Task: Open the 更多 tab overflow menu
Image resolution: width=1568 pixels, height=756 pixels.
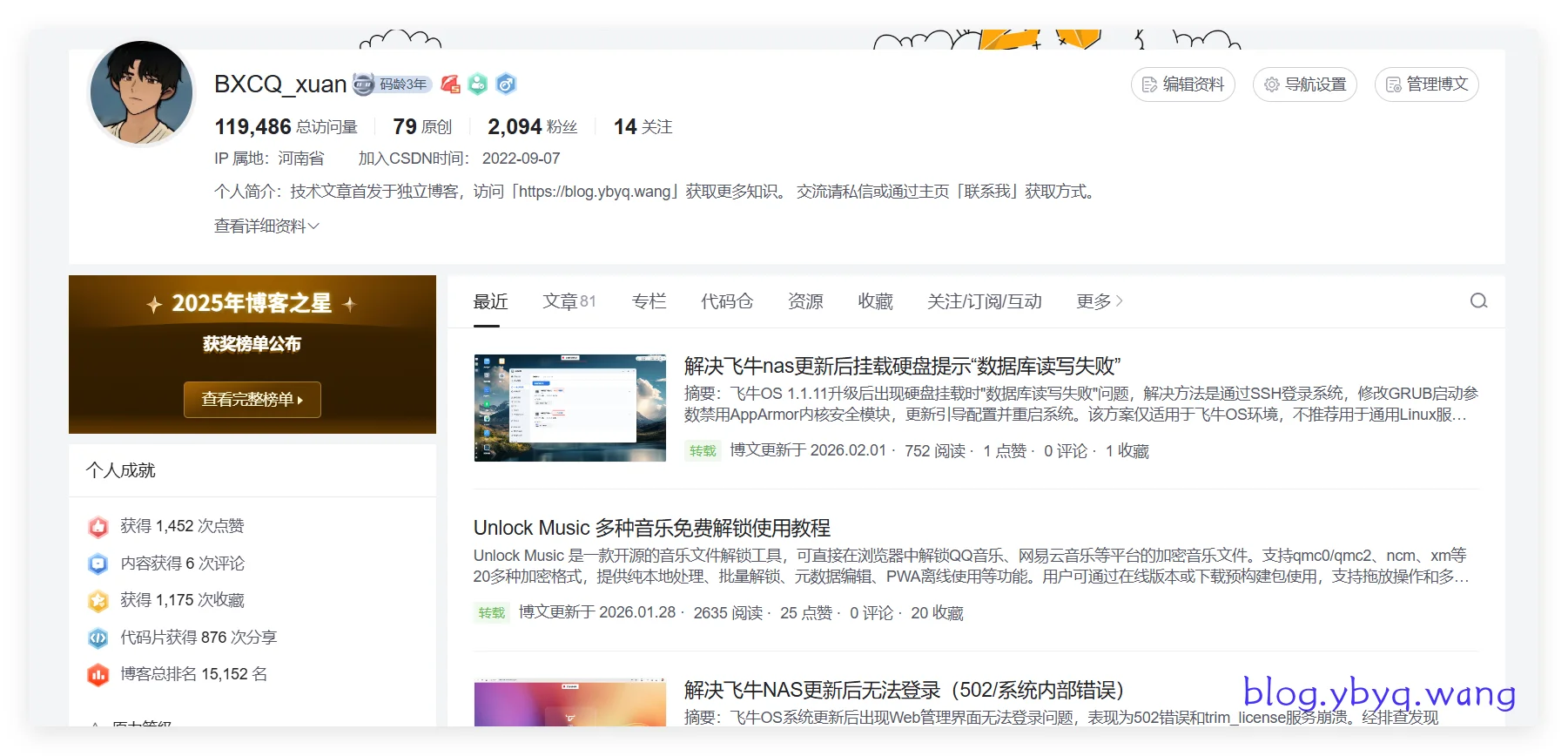Action: [1099, 301]
